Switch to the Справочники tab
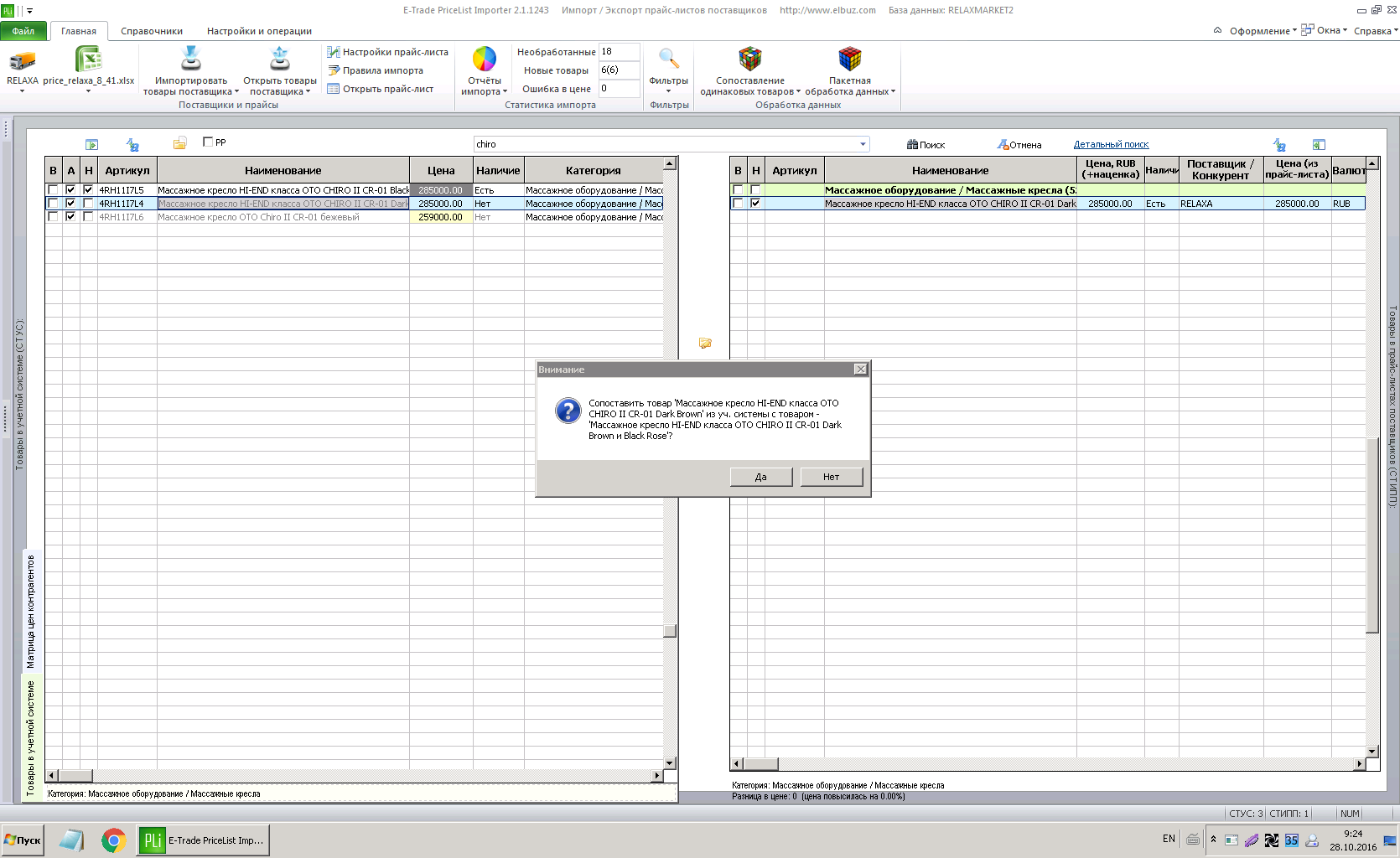The height and width of the screenshot is (858, 1400). [152, 31]
